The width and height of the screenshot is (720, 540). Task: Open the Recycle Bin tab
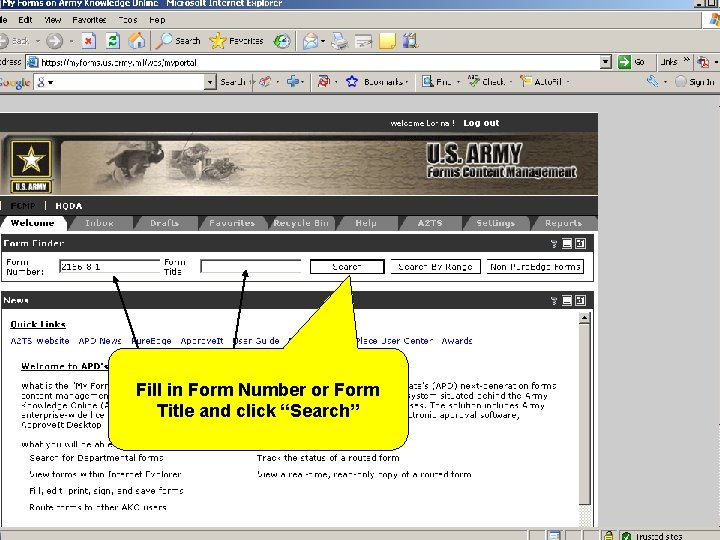coord(301,223)
